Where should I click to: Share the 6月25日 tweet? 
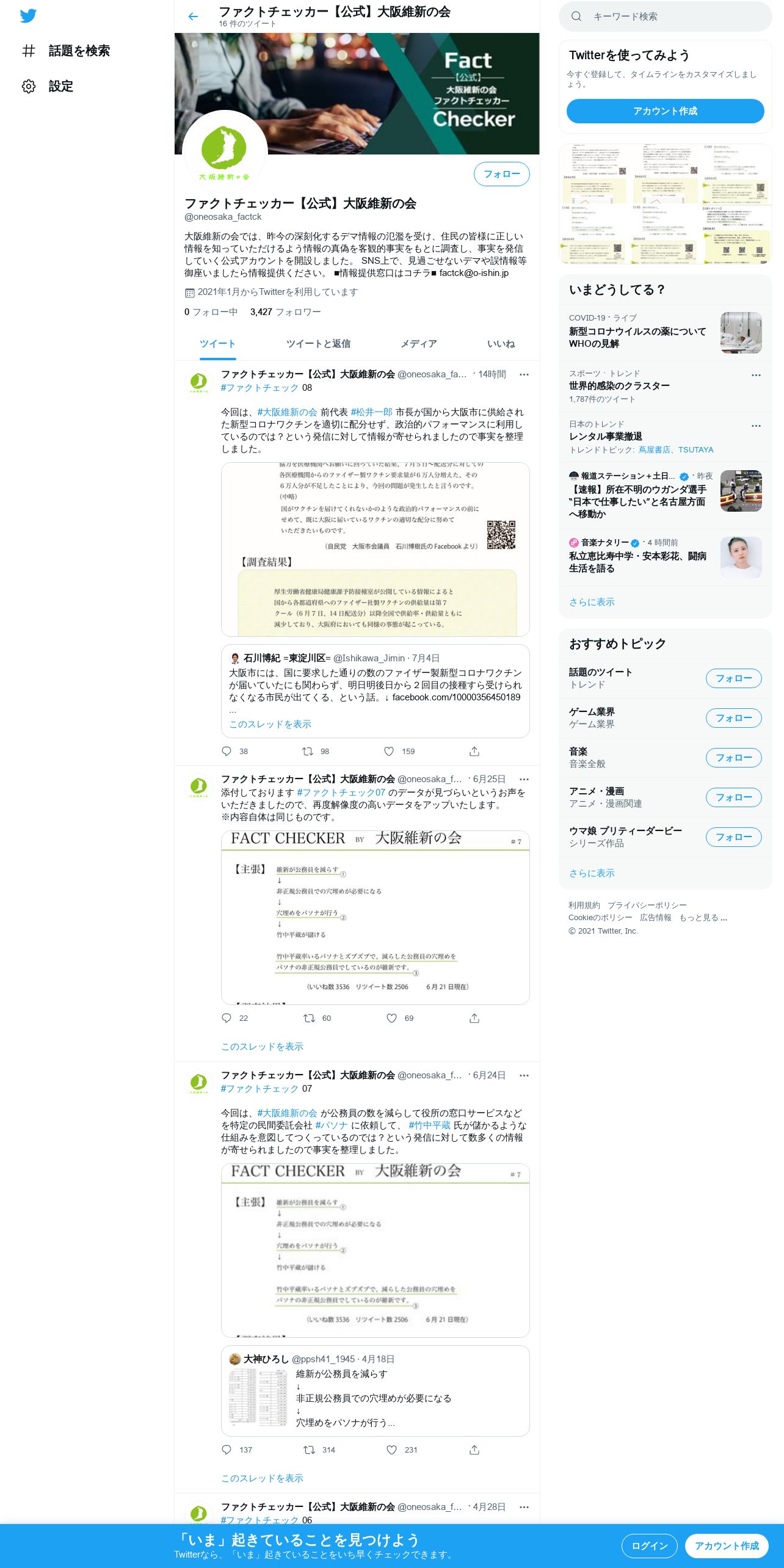tap(474, 1018)
